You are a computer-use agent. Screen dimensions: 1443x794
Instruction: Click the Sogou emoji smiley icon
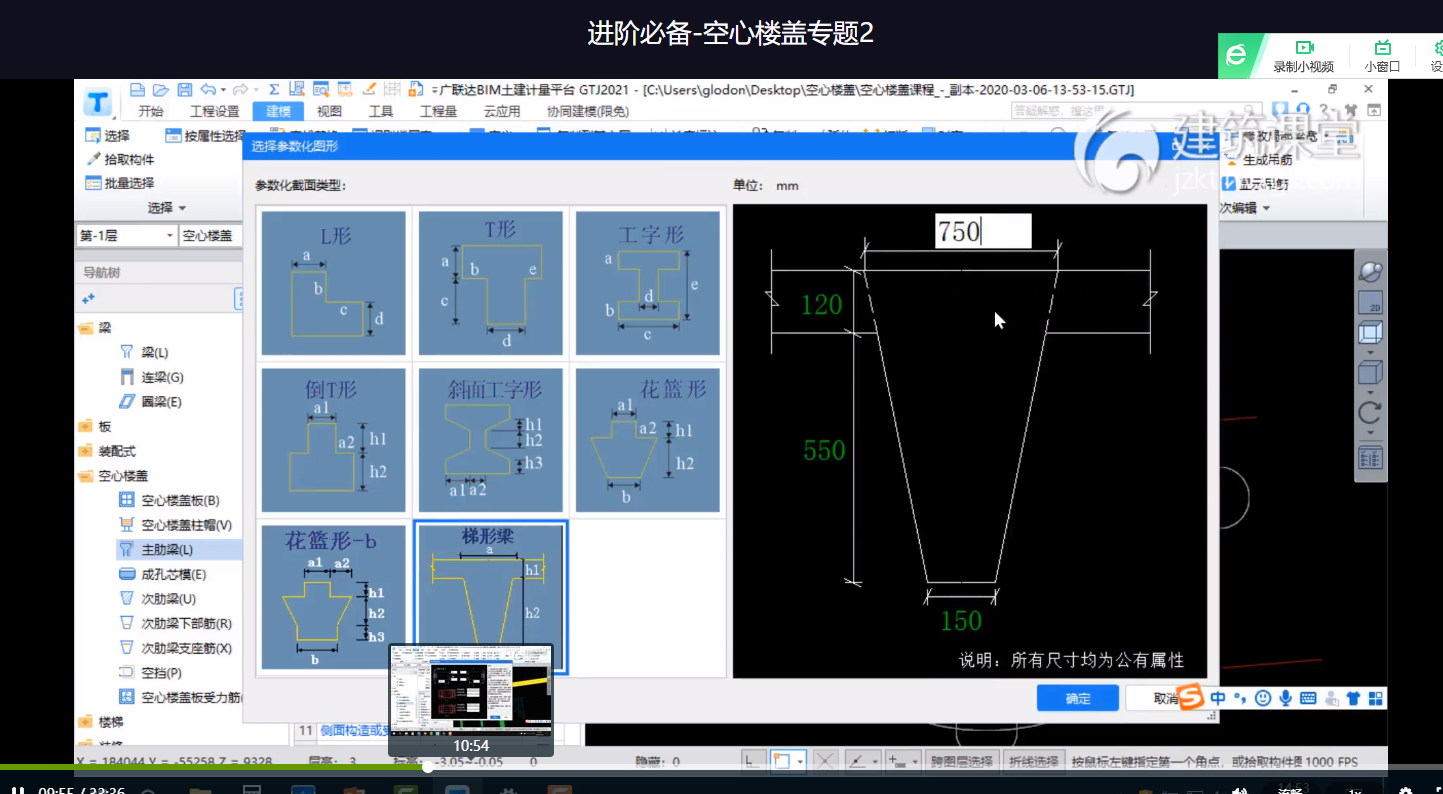(x=1263, y=698)
